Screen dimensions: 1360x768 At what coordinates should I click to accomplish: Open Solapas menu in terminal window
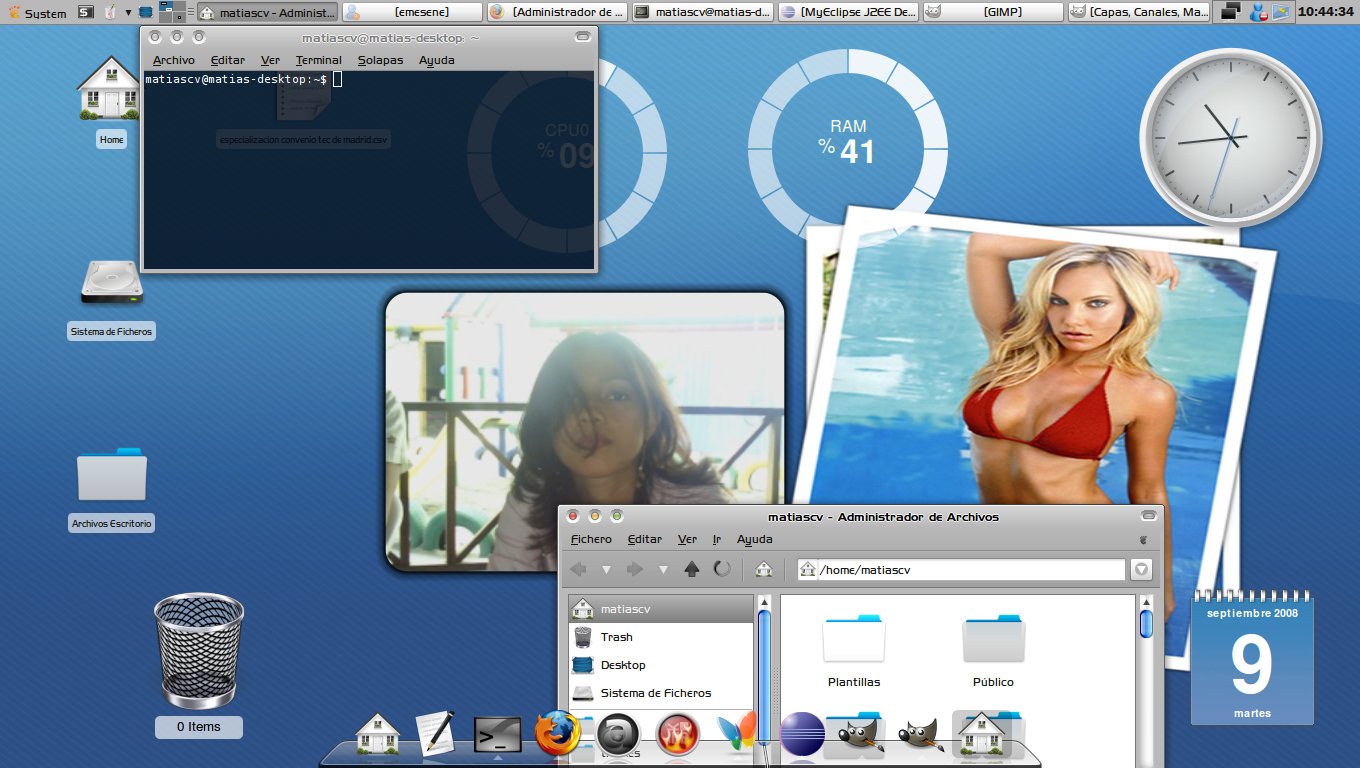tap(380, 60)
